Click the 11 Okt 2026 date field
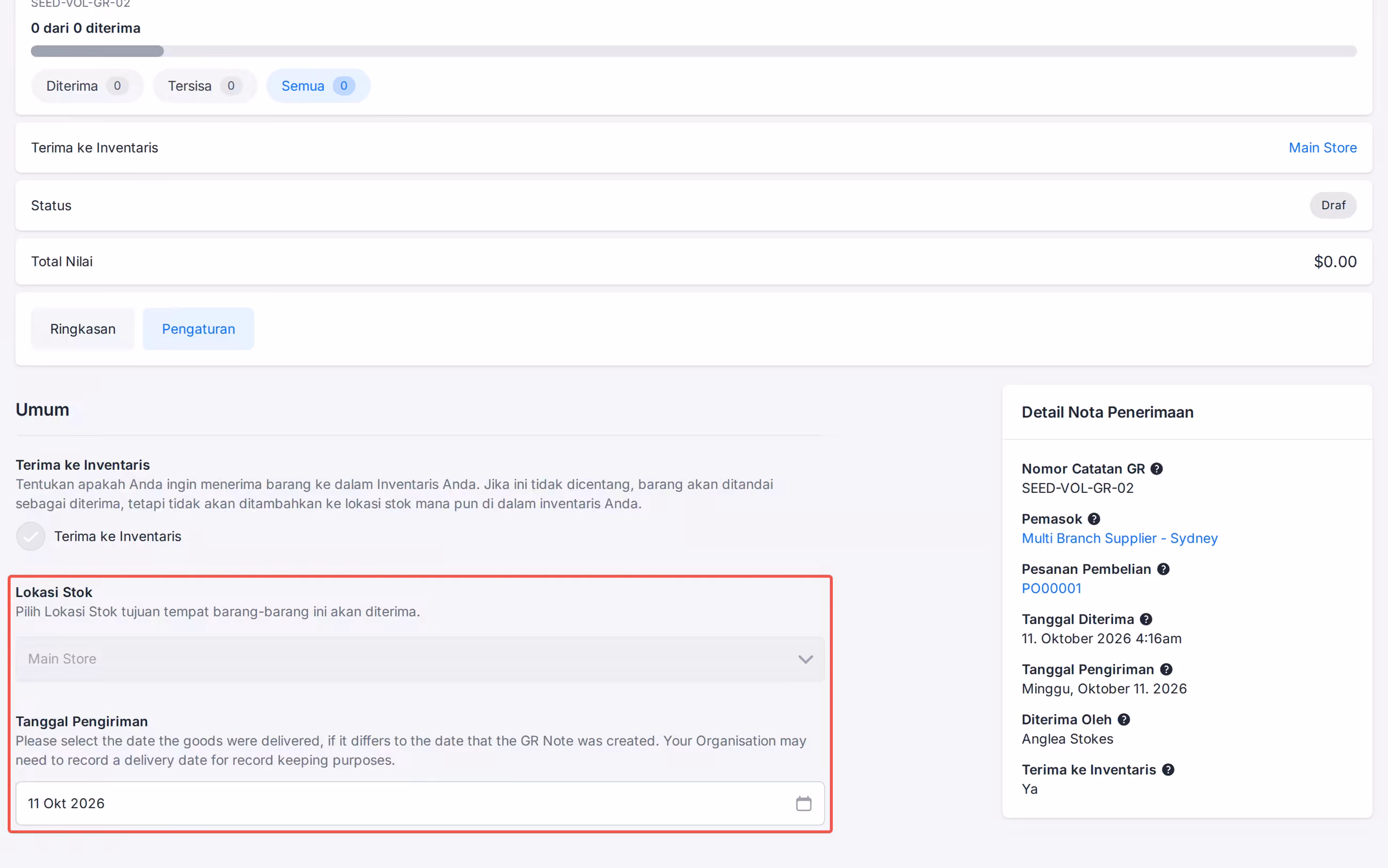The height and width of the screenshot is (868, 1388). (x=420, y=803)
